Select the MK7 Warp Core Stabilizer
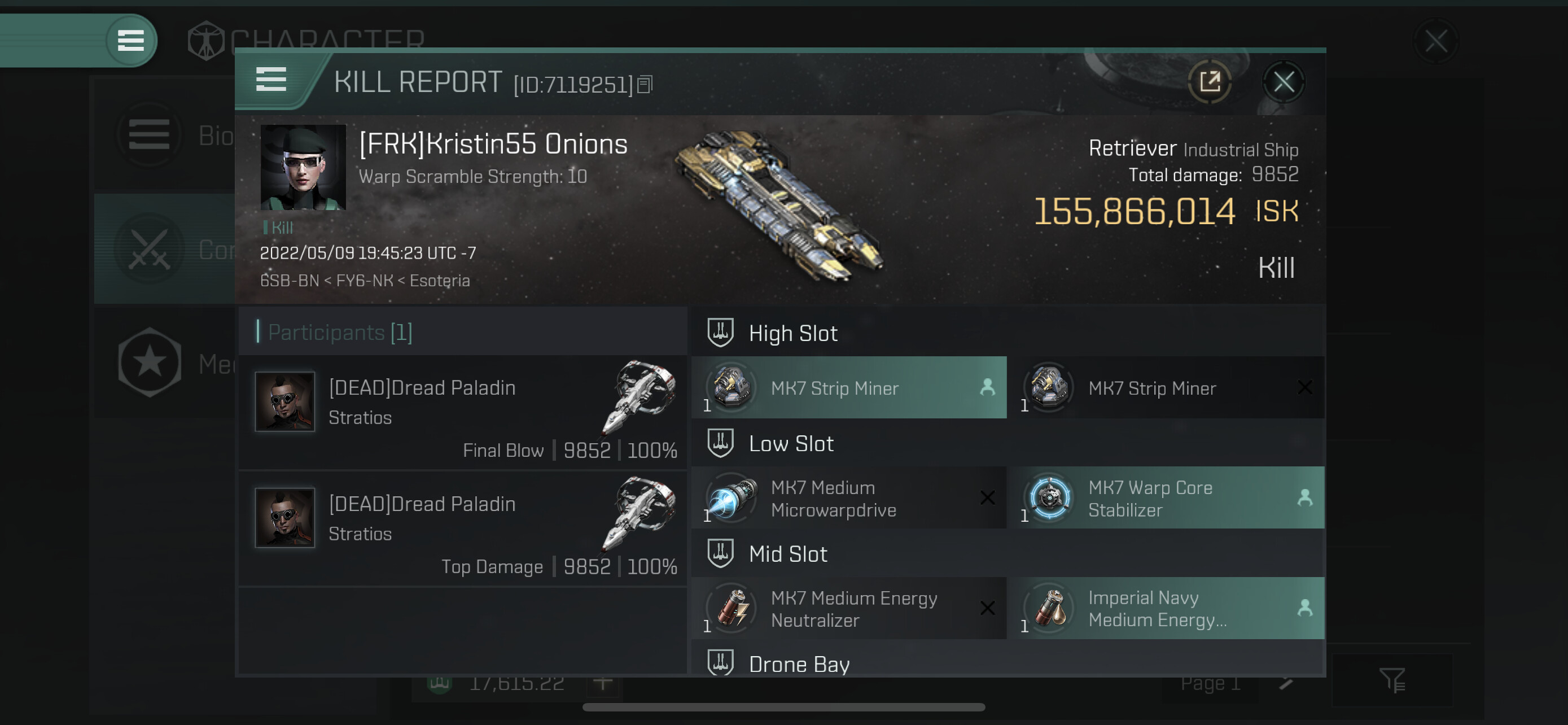 pyautogui.click(x=1165, y=498)
